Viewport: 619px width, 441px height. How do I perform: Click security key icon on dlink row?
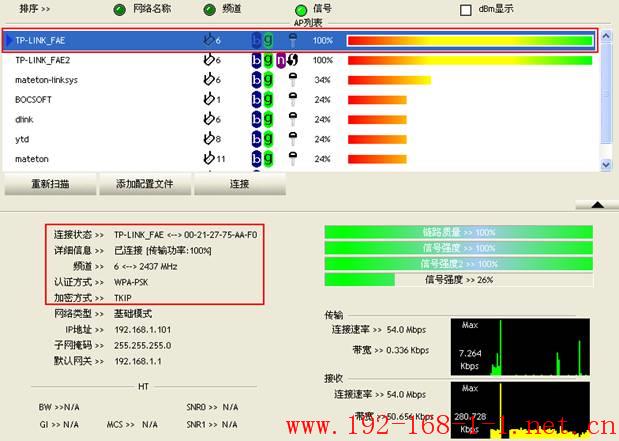click(293, 119)
